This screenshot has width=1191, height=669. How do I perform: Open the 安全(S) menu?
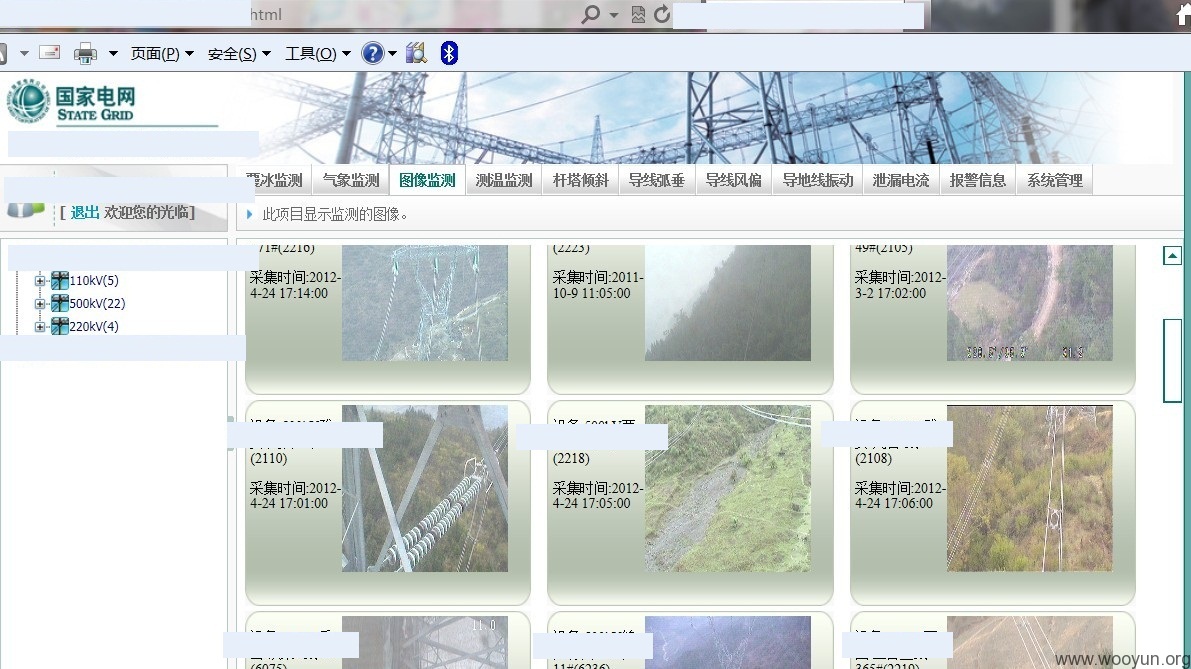pyautogui.click(x=239, y=54)
